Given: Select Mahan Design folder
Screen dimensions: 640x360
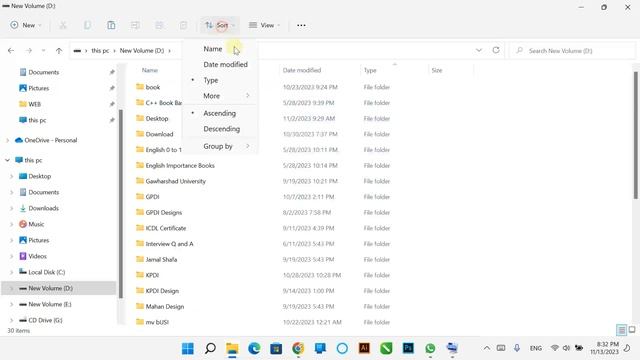Looking at the screenshot, I should (x=165, y=307).
